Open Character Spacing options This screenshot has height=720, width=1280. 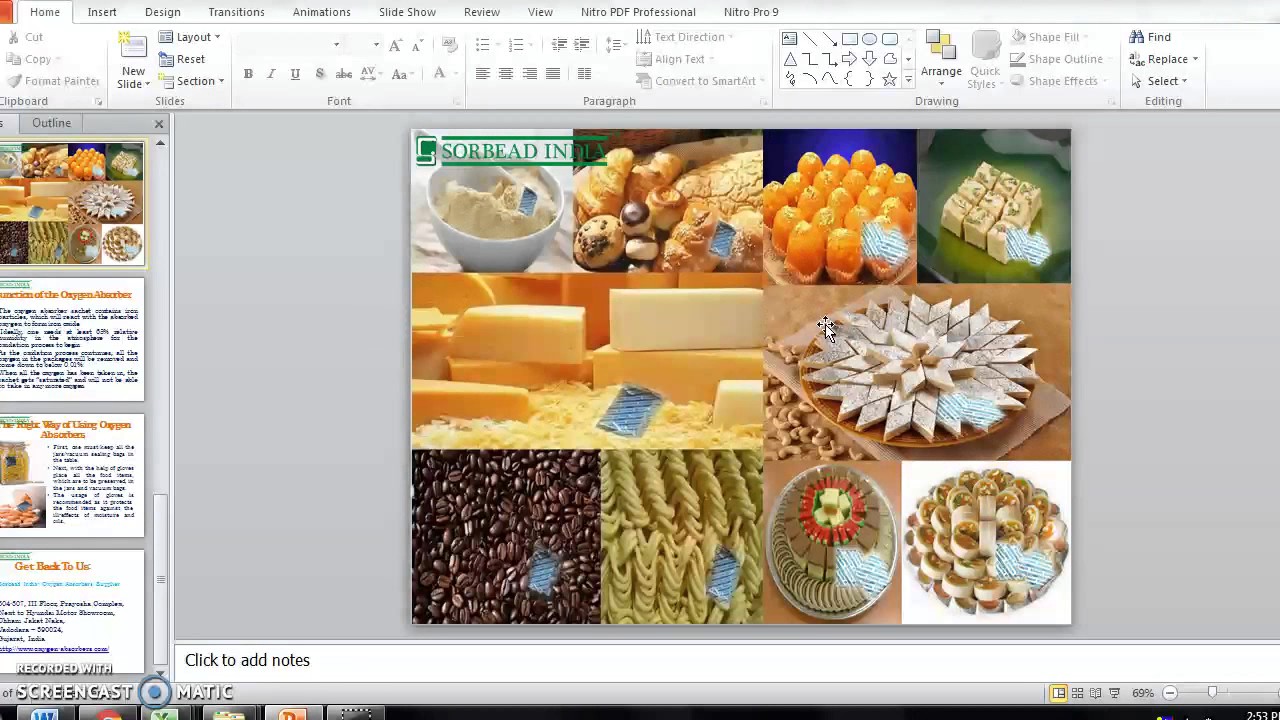(x=370, y=74)
